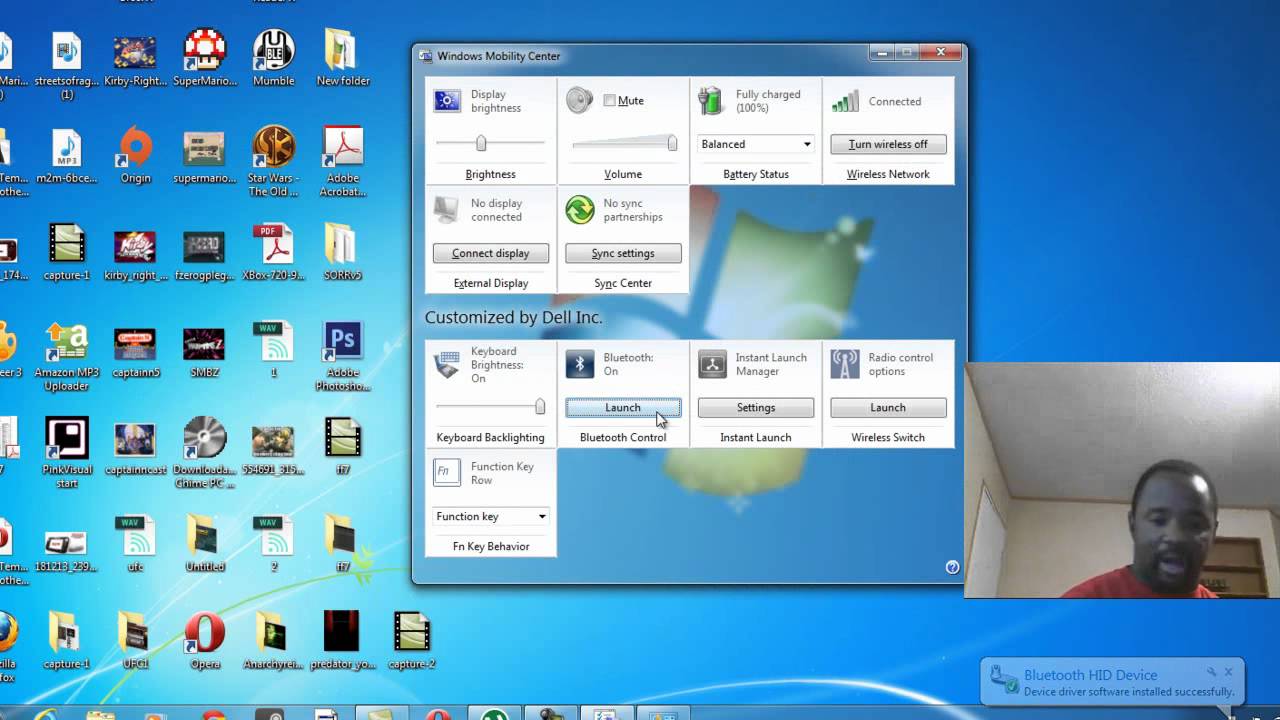This screenshot has width=1280, height=720.
Task: Select the m2m-6bce MP3 file icon
Action: point(66,155)
